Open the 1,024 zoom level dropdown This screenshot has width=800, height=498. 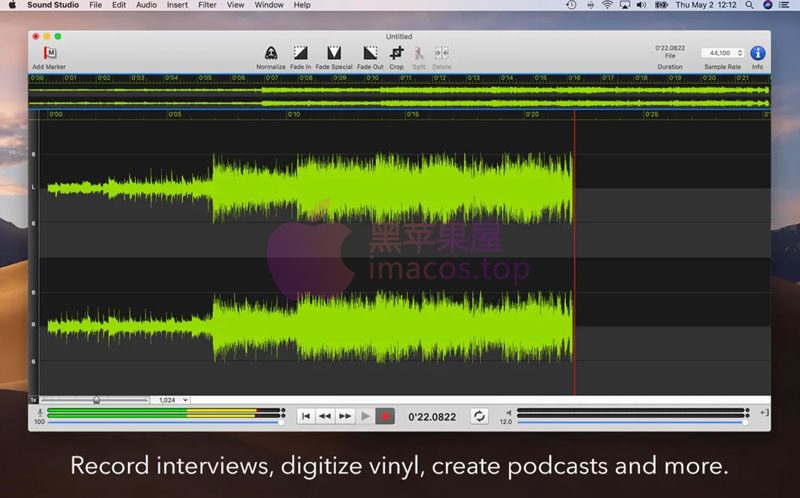[173, 400]
